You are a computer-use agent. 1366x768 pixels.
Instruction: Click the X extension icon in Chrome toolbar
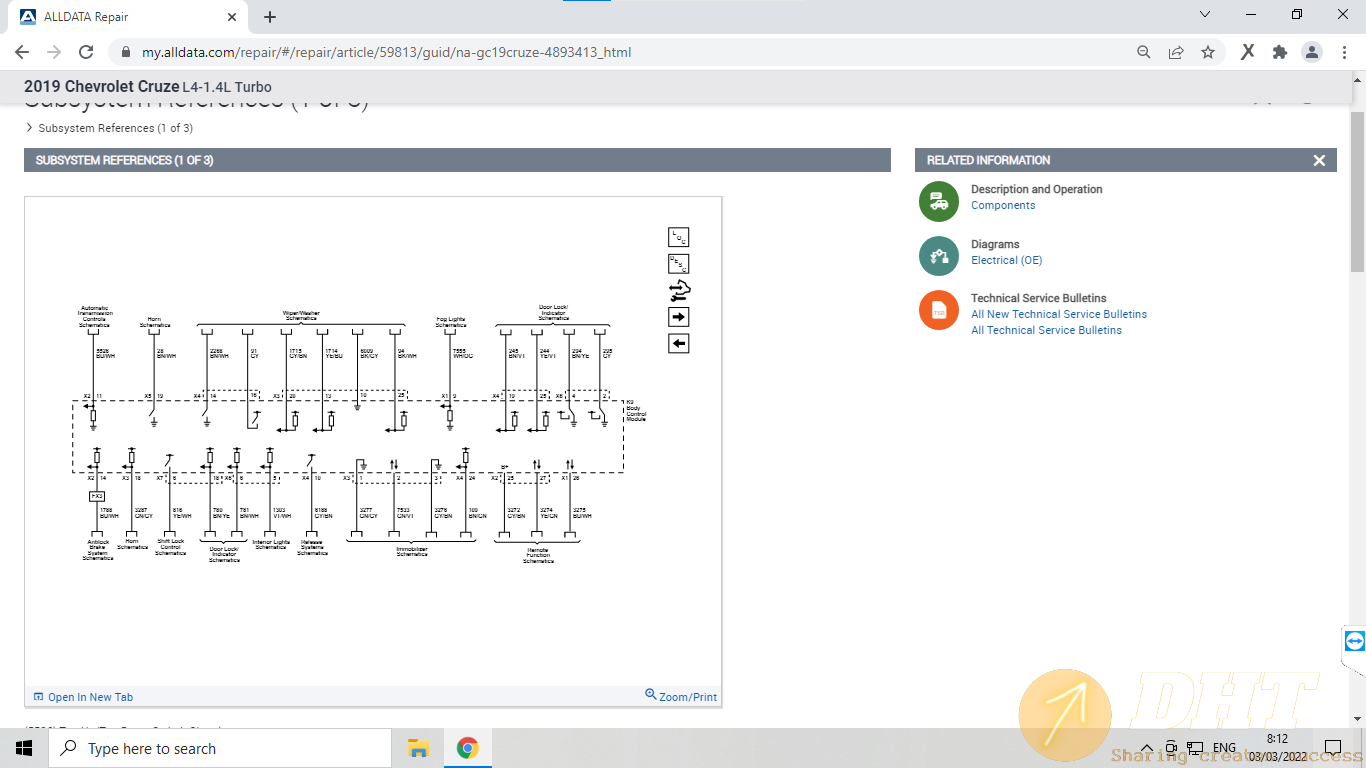coord(1248,52)
